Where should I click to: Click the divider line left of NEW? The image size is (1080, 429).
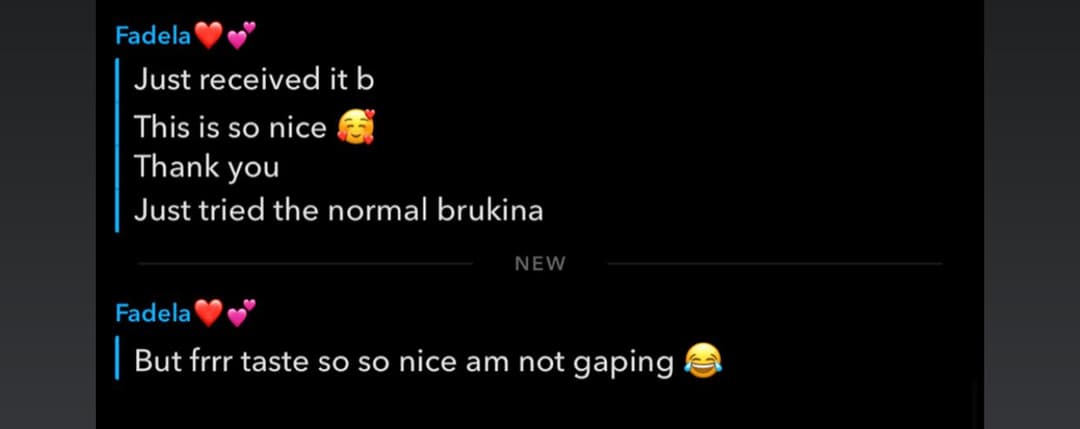coord(305,264)
